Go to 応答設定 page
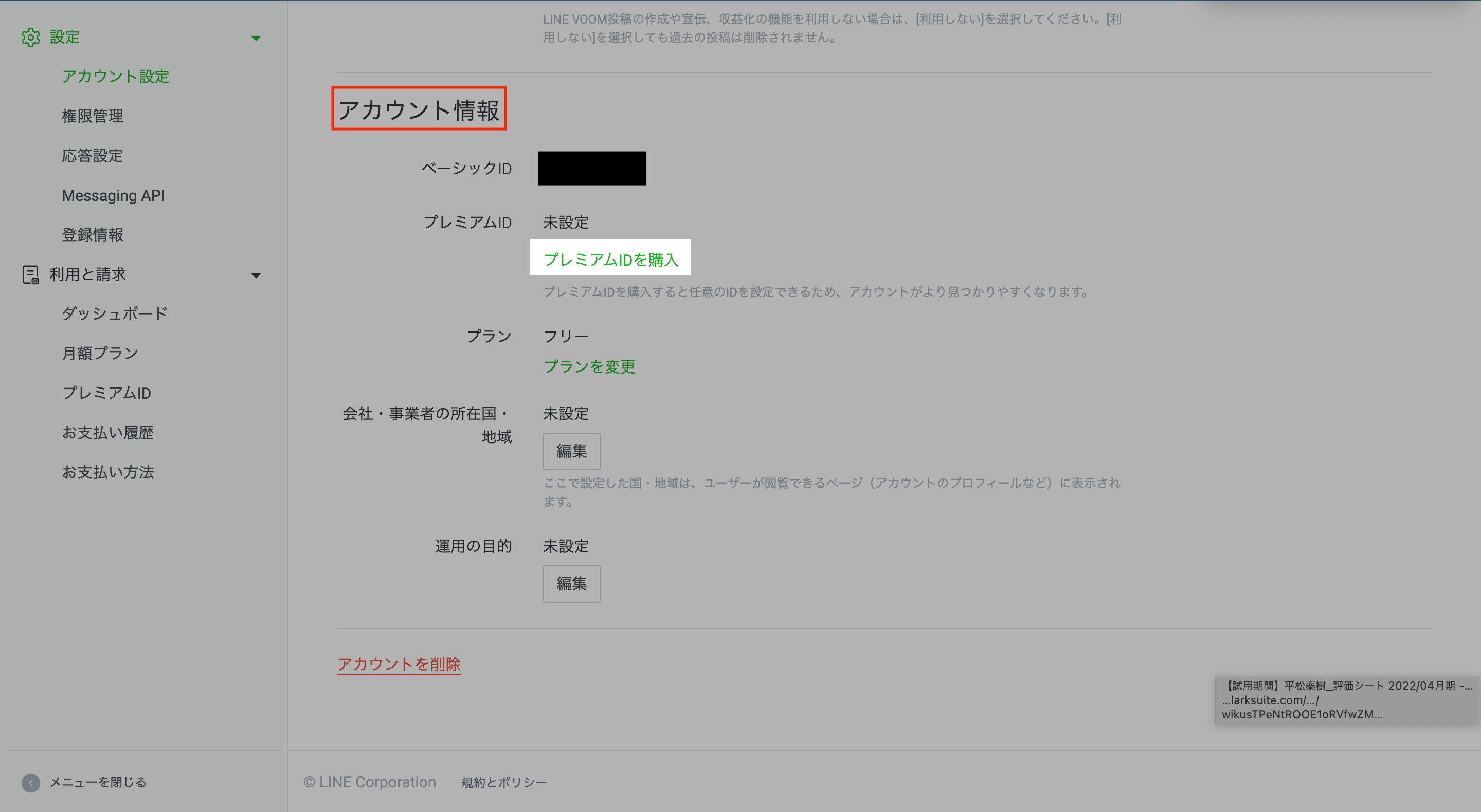This screenshot has width=1481, height=812. [x=92, y=156]
